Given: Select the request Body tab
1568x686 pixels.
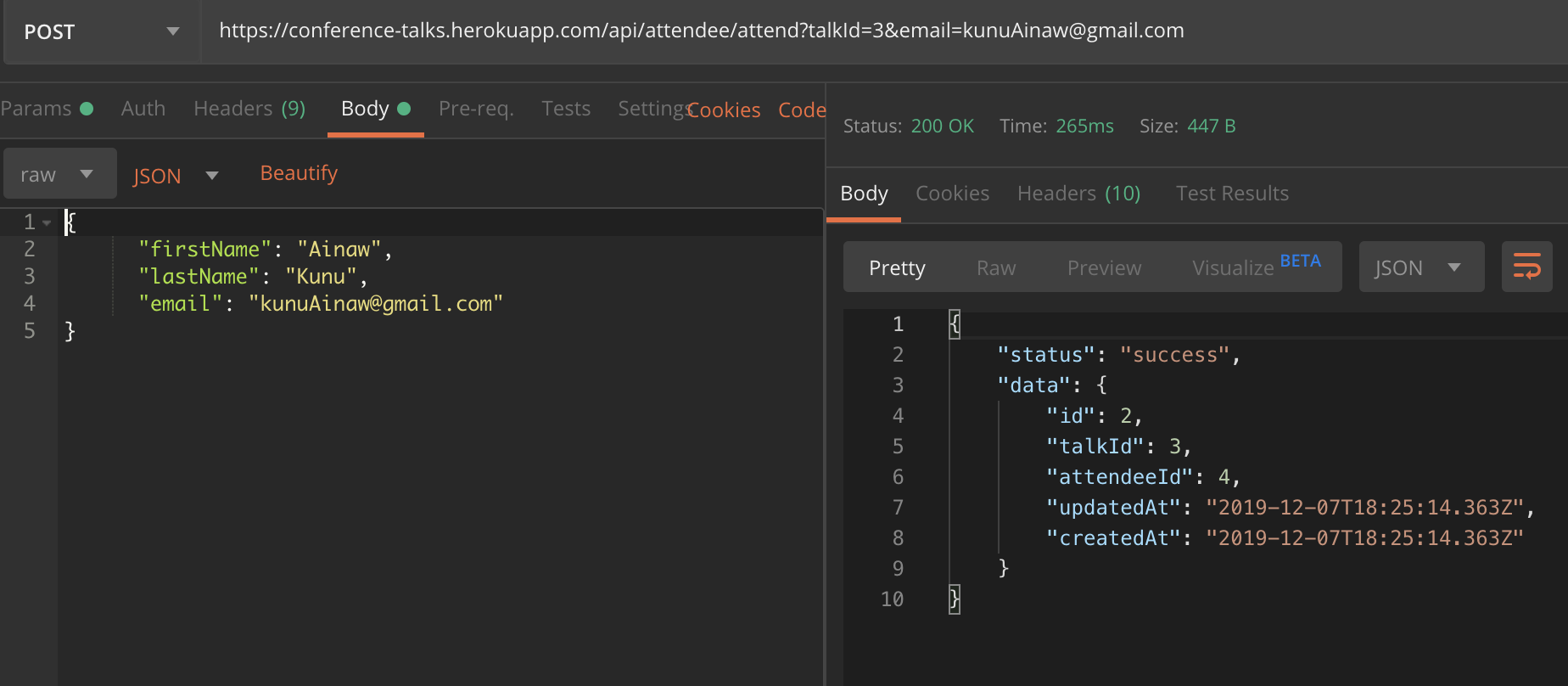Looking at the screenshot, I should tap(375, 109).
